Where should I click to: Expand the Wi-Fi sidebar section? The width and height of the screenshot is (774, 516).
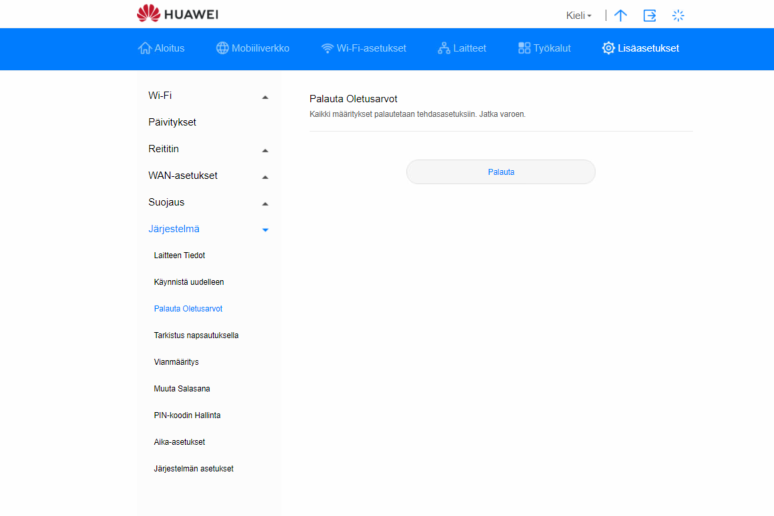coord(265,97)
